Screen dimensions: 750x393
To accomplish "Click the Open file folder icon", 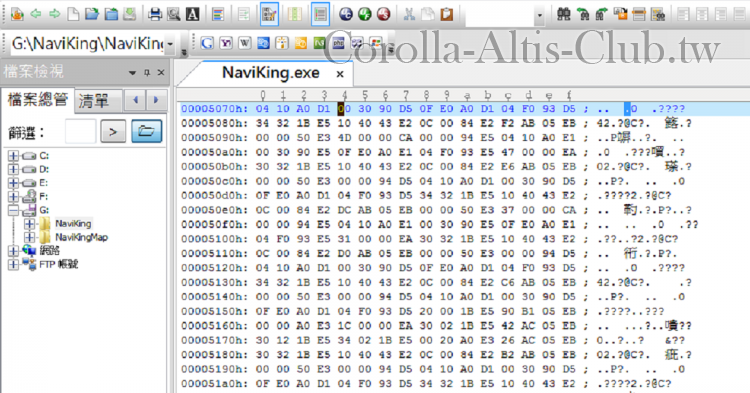I will (91, 14).
